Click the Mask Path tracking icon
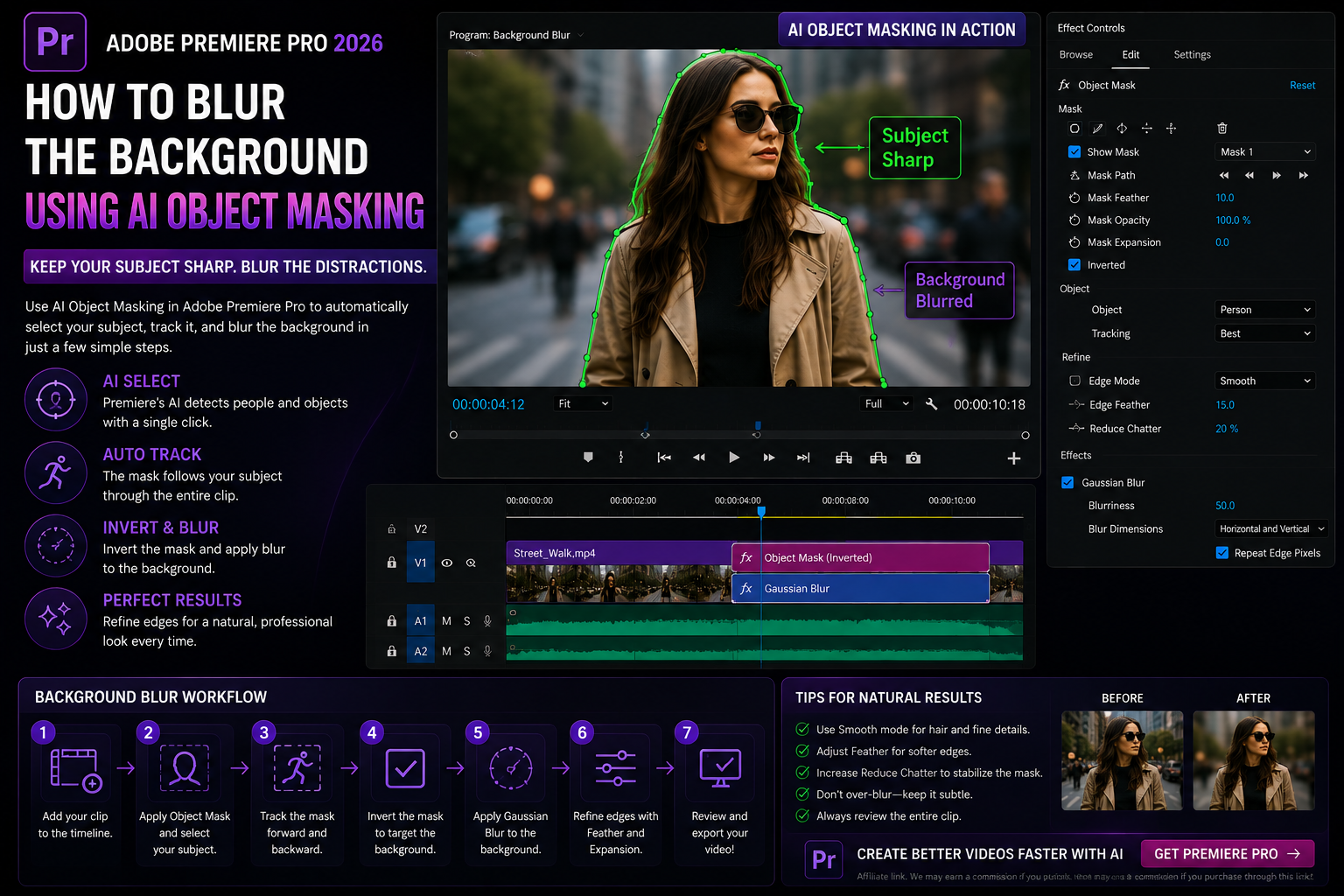The width and height of the screenshot is (1344, 896). point(1074,175)
